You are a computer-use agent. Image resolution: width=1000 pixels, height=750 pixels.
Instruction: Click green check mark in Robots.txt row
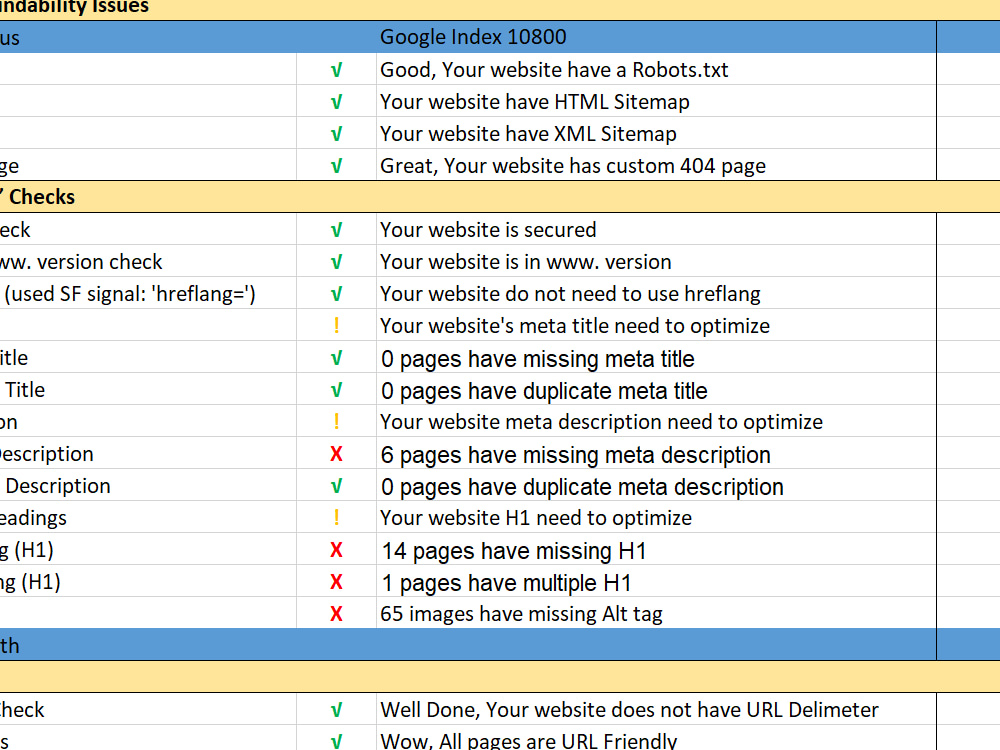pos(336,70)
